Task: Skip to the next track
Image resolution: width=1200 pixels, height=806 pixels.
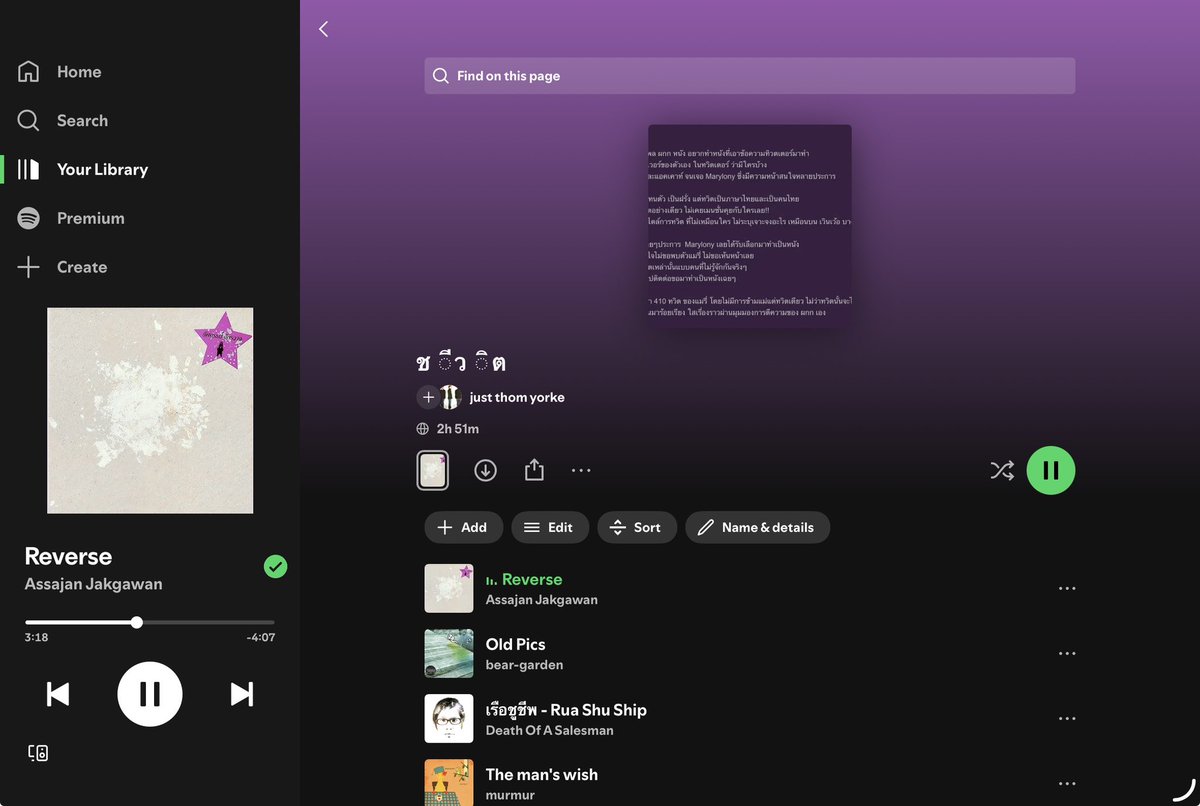Action: point(242,694)
